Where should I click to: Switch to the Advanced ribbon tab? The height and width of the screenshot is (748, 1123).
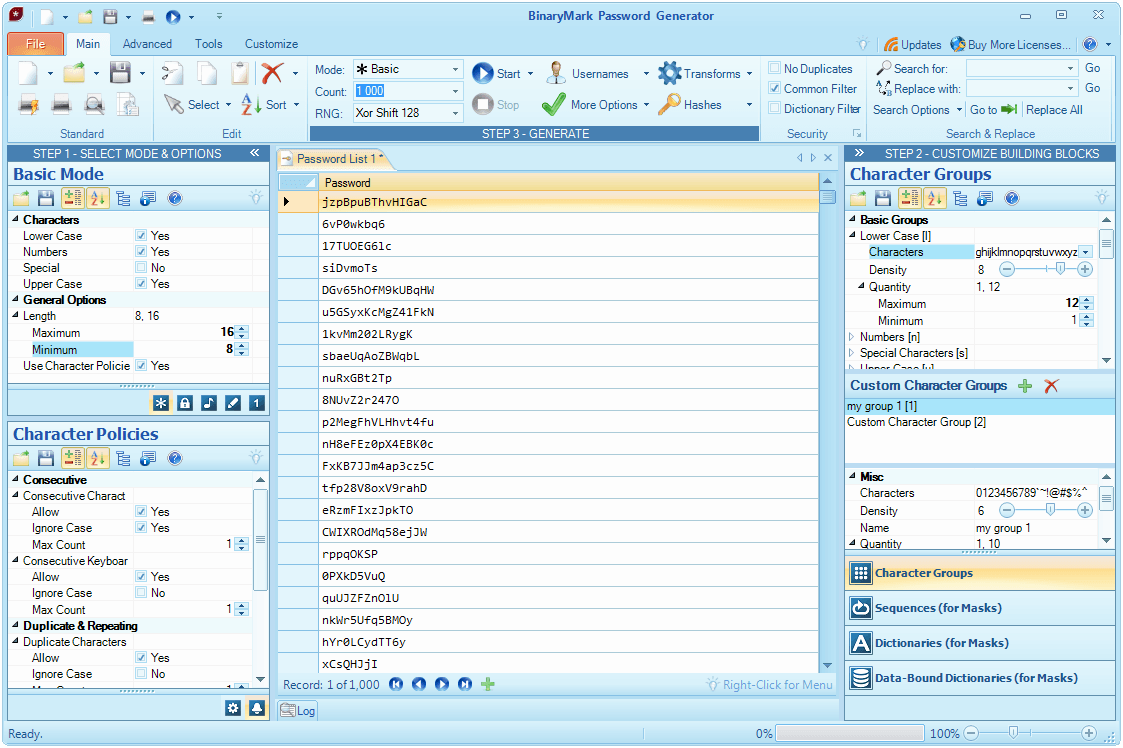coord(147,44)
